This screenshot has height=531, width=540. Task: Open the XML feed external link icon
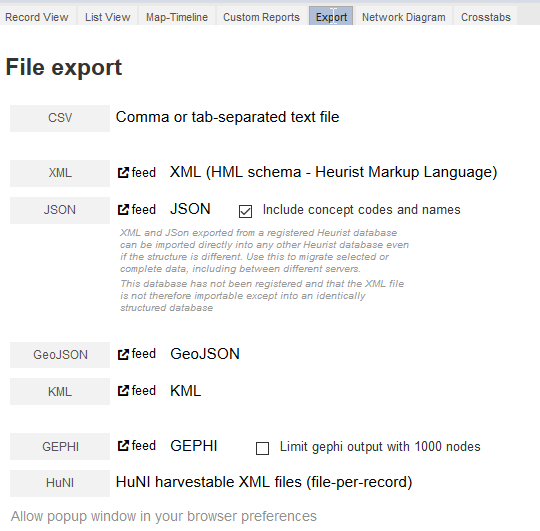click(123, 173)
